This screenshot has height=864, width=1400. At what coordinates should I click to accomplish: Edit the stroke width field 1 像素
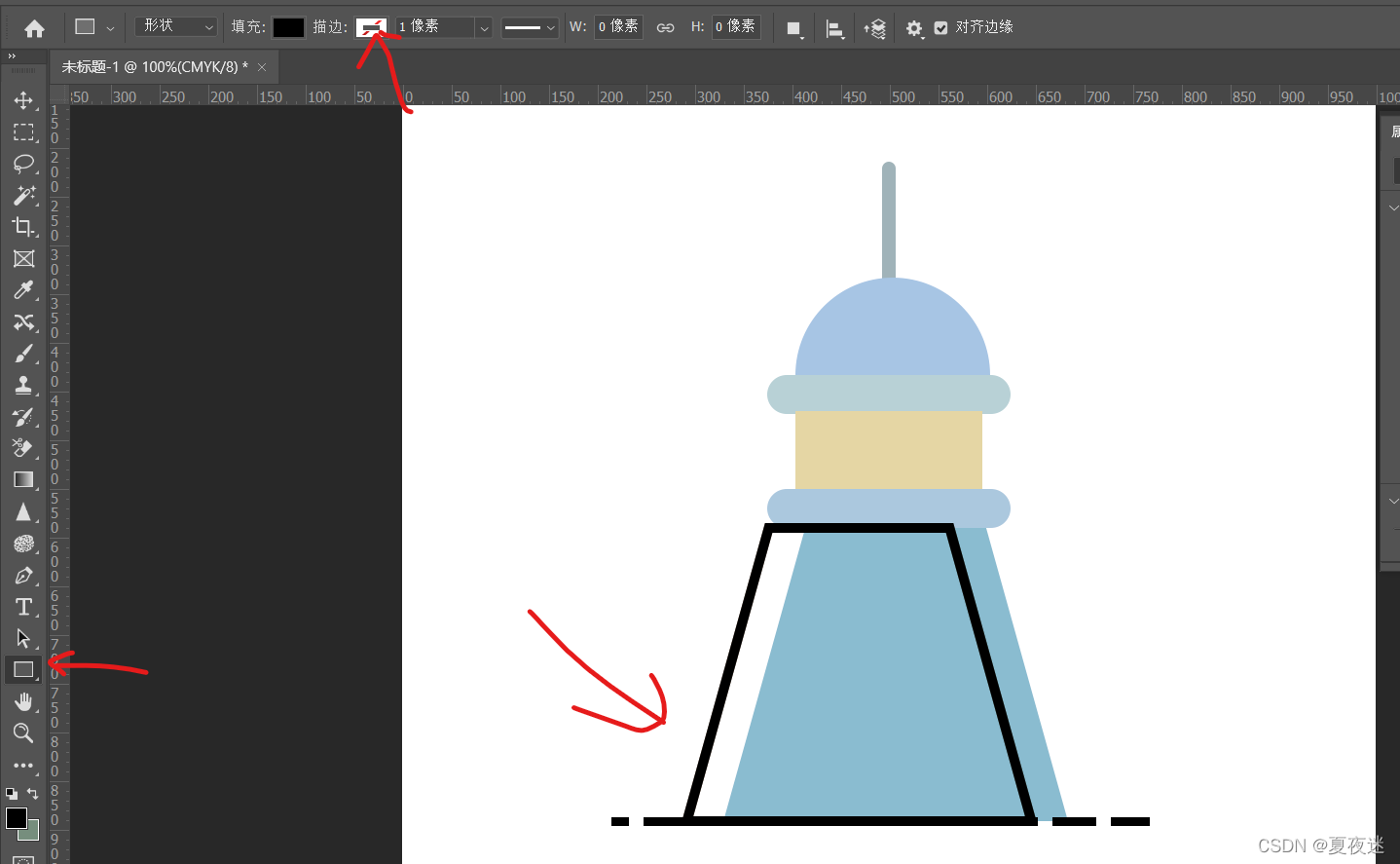pos(435,26)
